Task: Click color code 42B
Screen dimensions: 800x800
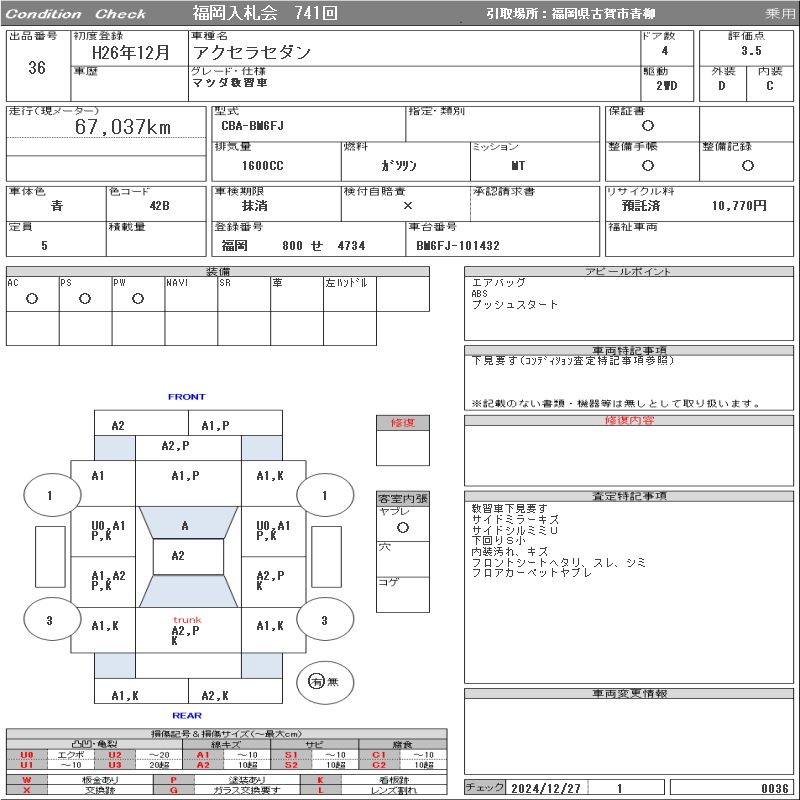Action: click(x=159, y=206)
